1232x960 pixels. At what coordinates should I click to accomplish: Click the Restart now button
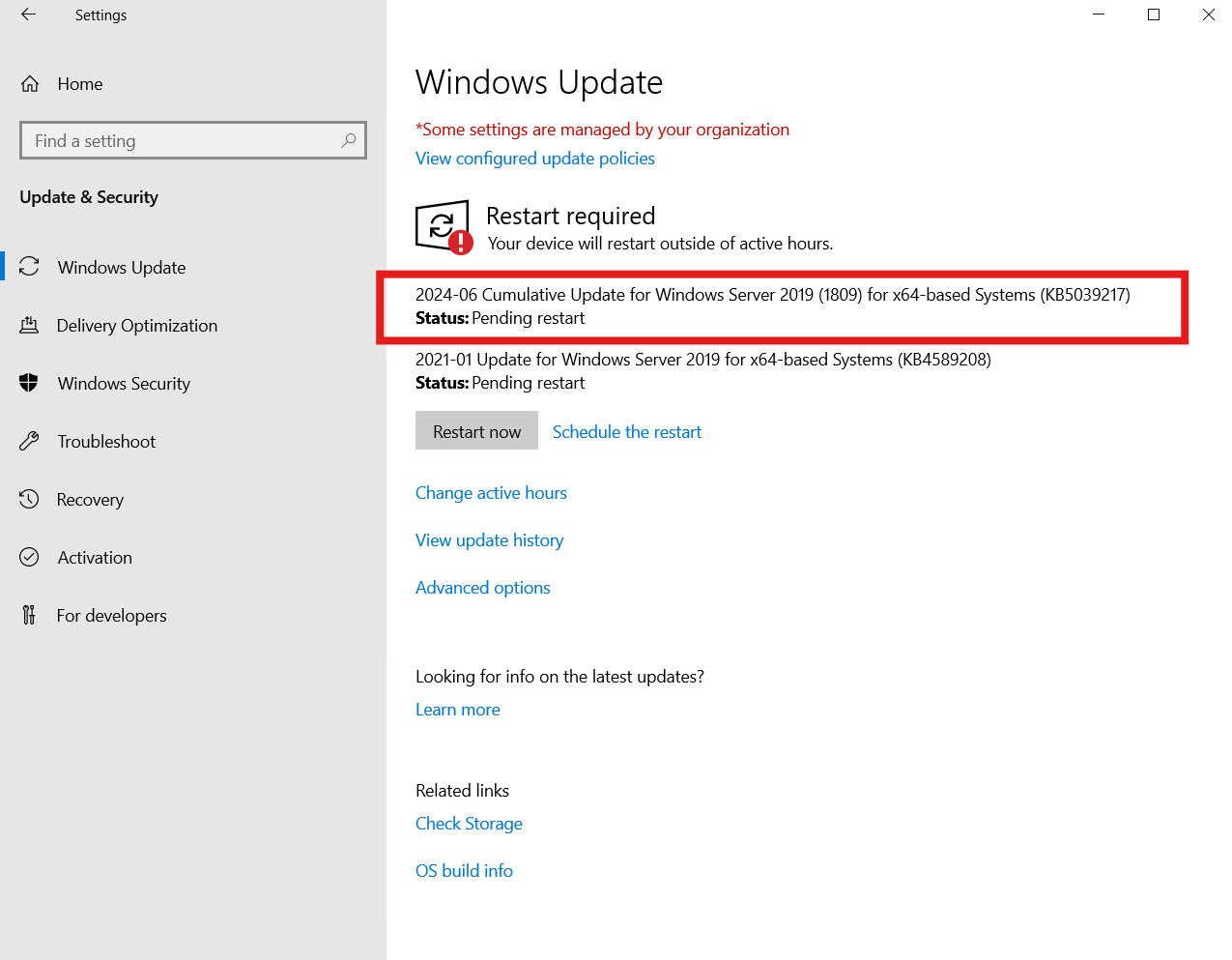pos(476,431)
